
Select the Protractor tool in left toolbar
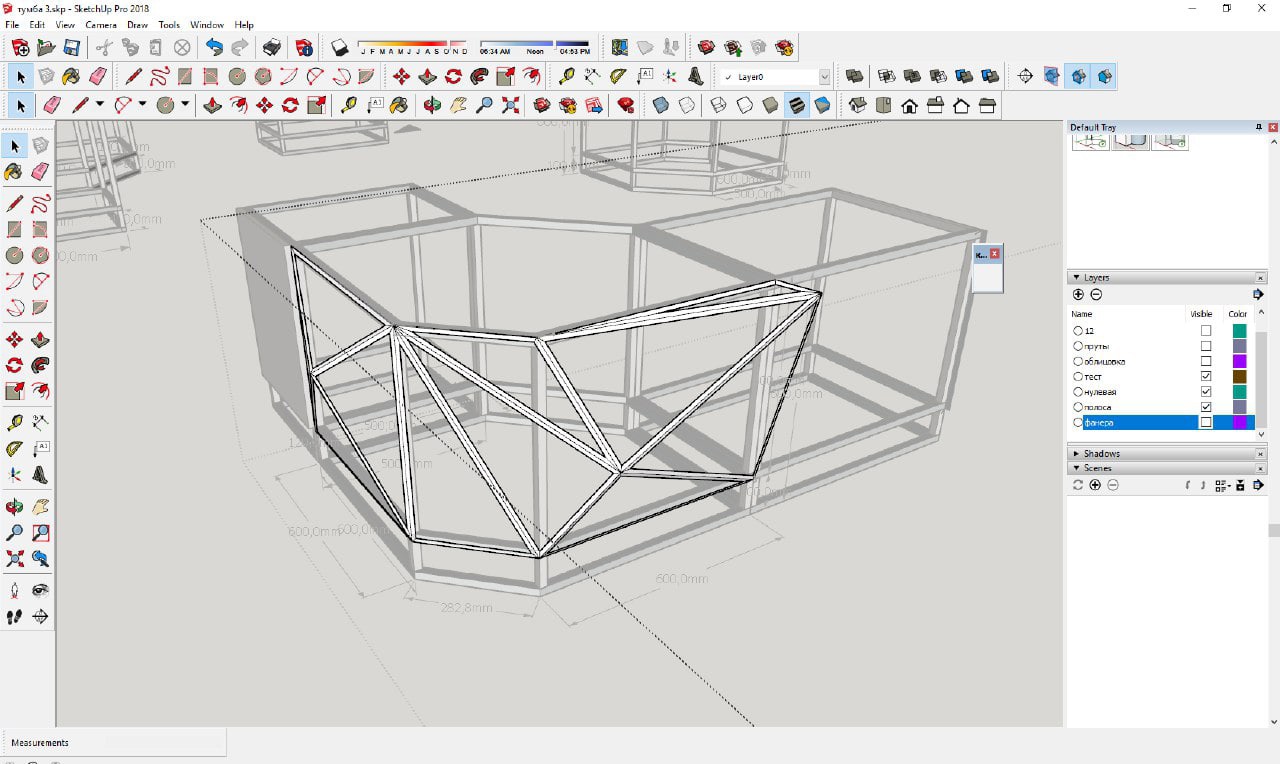(x=14, y=449)
